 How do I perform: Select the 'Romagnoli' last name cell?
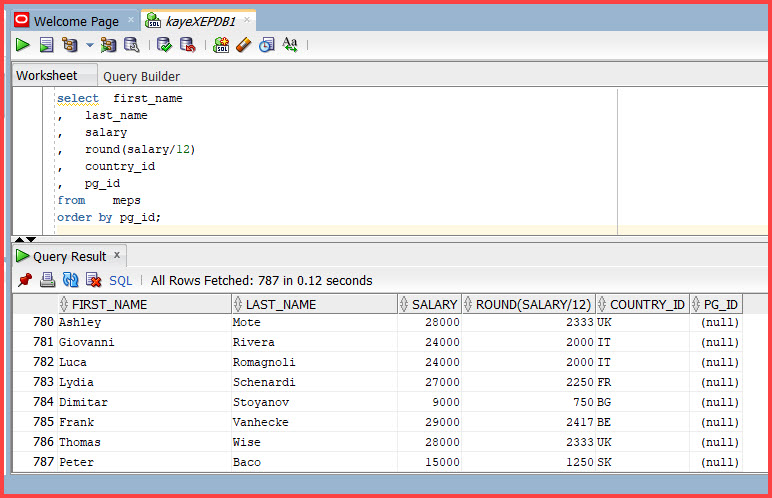314,362
